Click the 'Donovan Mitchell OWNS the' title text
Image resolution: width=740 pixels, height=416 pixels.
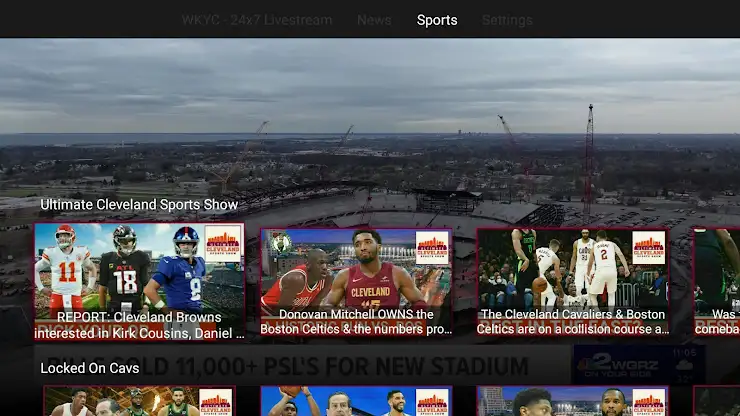356,314
